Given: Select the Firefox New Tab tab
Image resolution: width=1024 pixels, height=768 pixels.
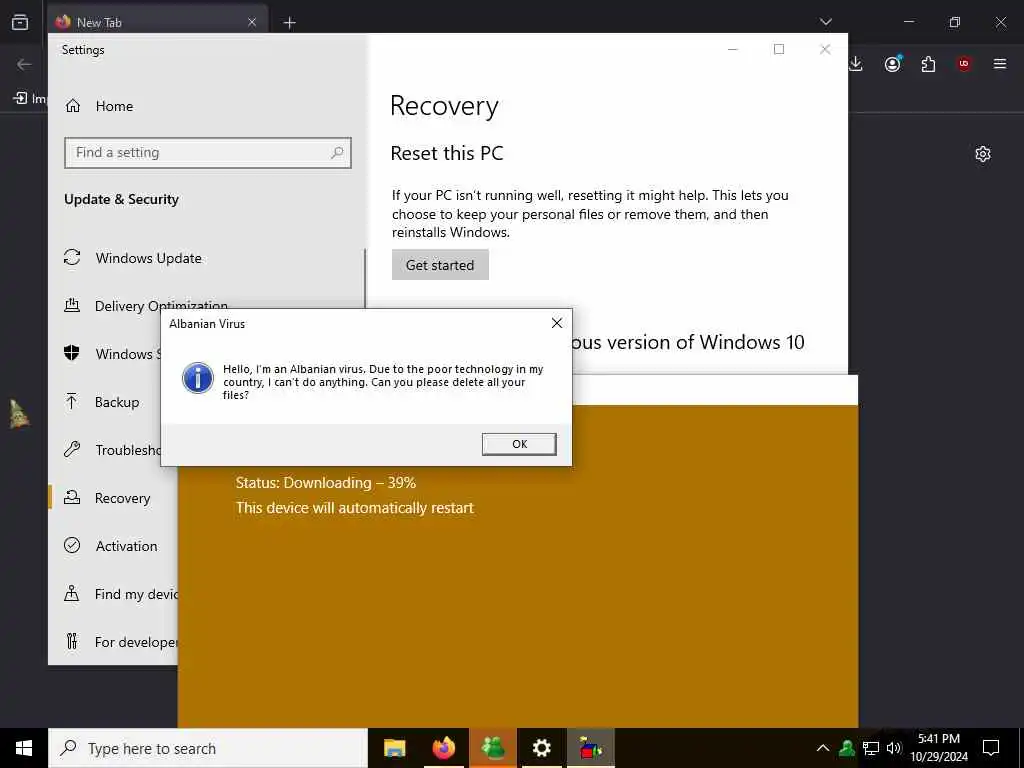Looking at the screenshot, I should click(x=158, y=22).
